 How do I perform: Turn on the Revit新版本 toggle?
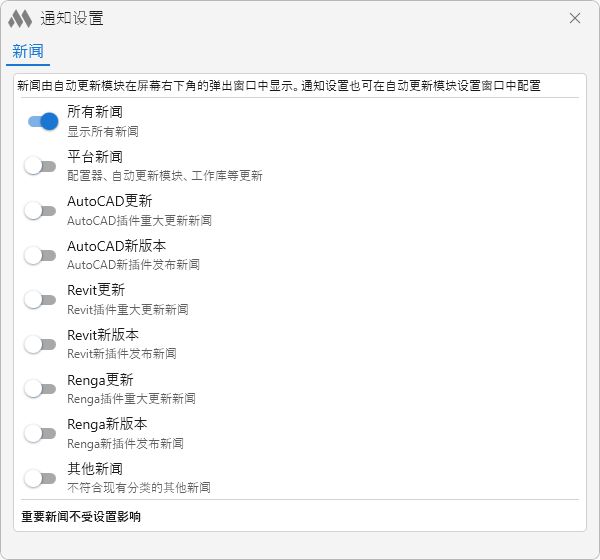click(x=40, y=344)
